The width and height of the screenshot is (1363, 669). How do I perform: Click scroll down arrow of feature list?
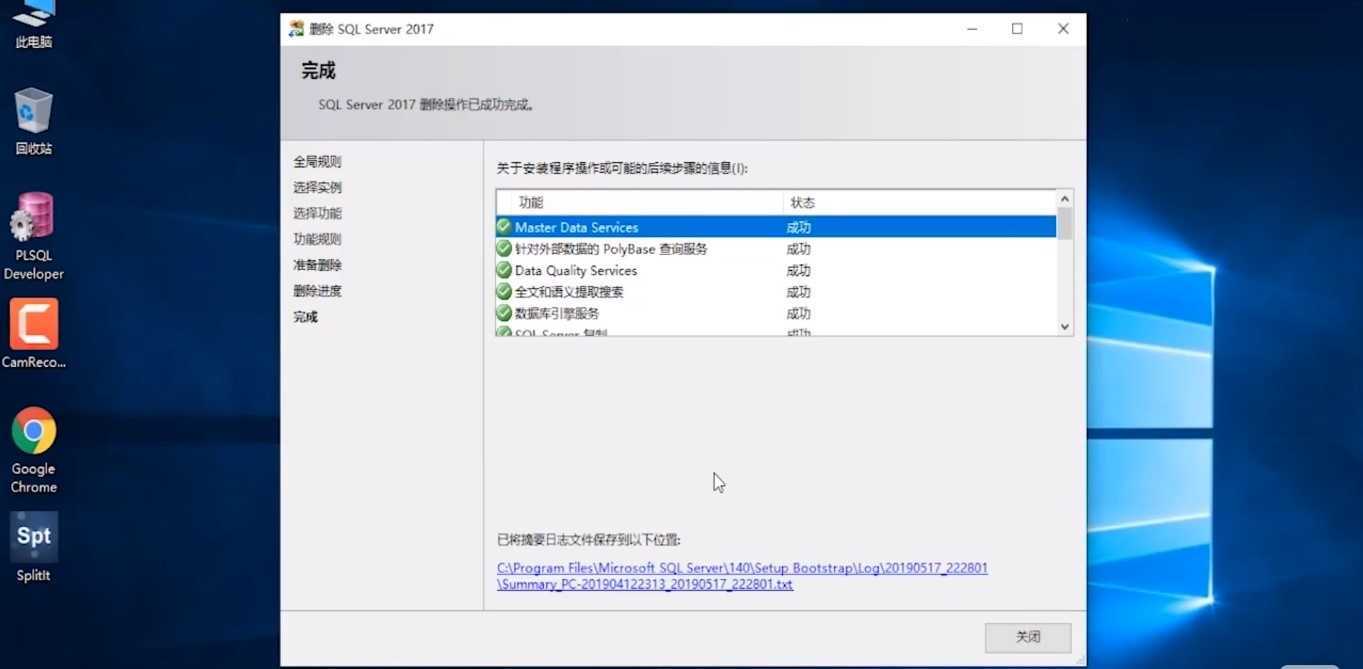[1064, 326]
